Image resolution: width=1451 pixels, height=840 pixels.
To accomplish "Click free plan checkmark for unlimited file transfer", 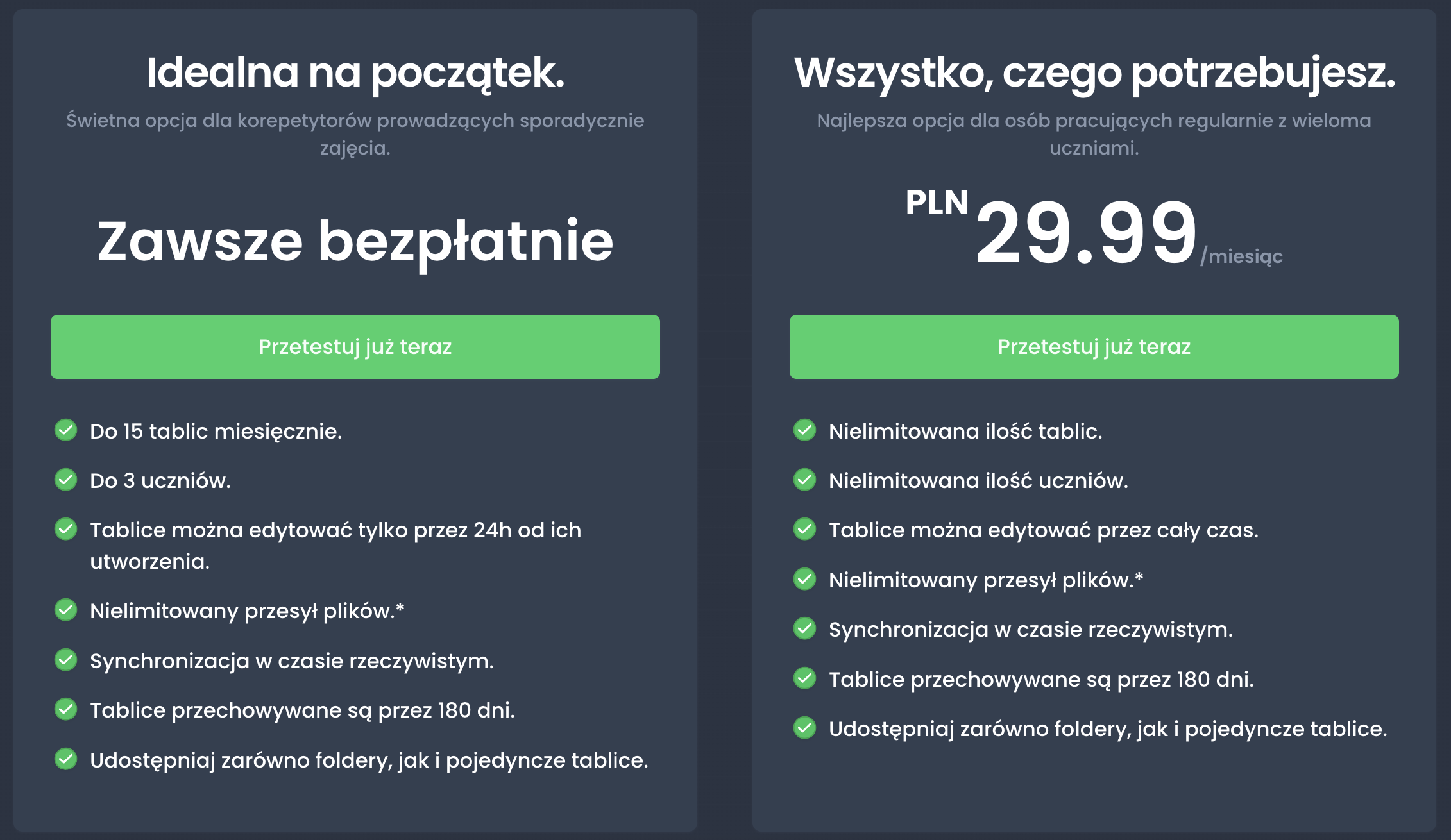I will (x=66, y=610).
